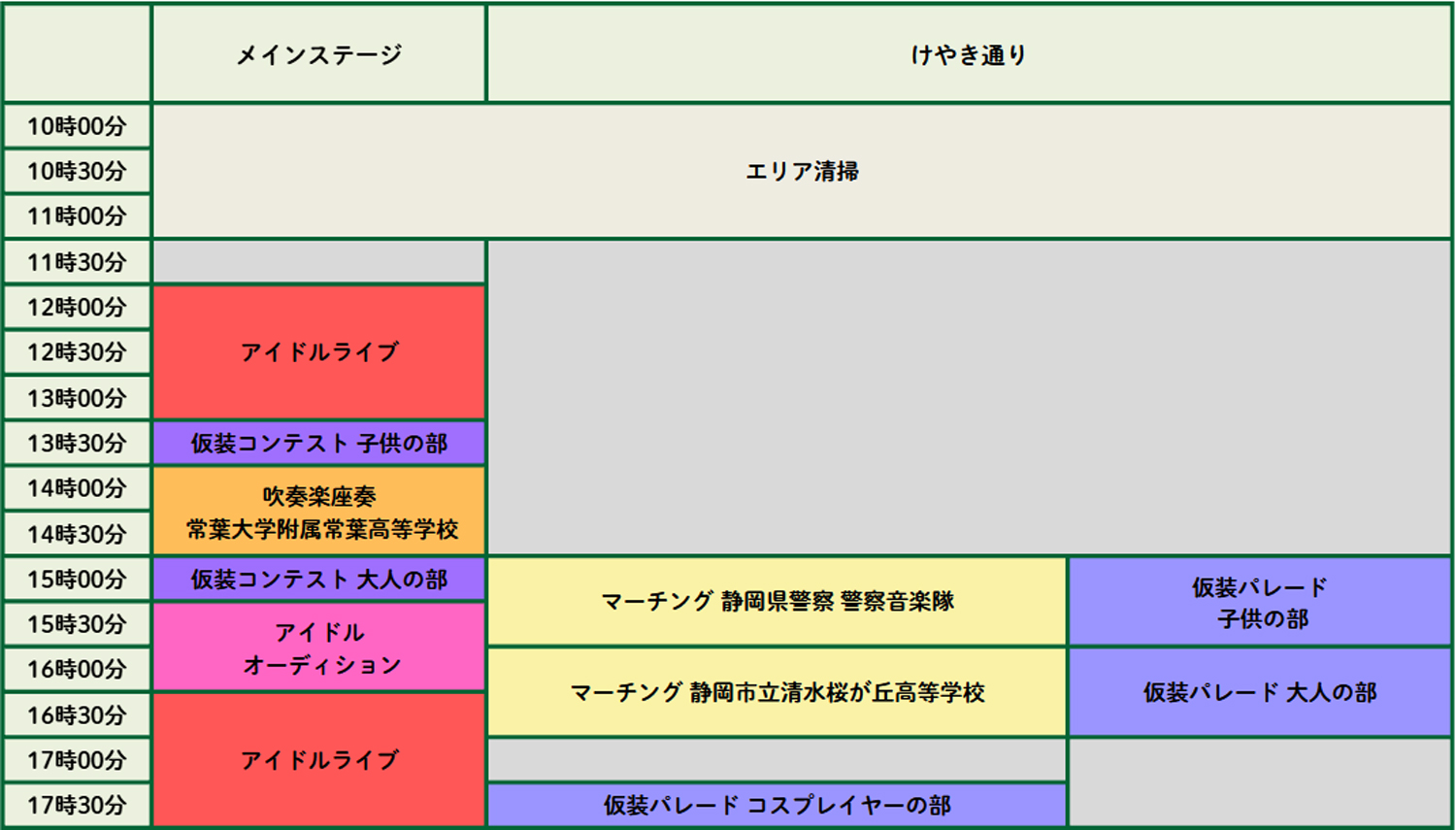1456x830 pixels.
Task: Select 仮装パレード コスプレイヤーの部 block
Action: (778, 806)
